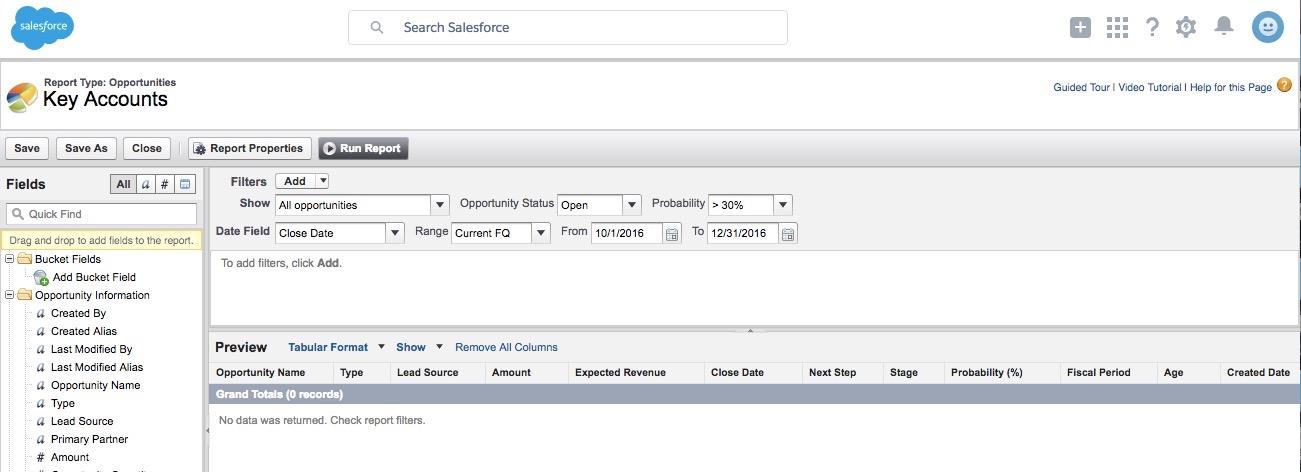Open Help for this Page link
Viewport: 1301px width, 472px height.
[1230, 88]
